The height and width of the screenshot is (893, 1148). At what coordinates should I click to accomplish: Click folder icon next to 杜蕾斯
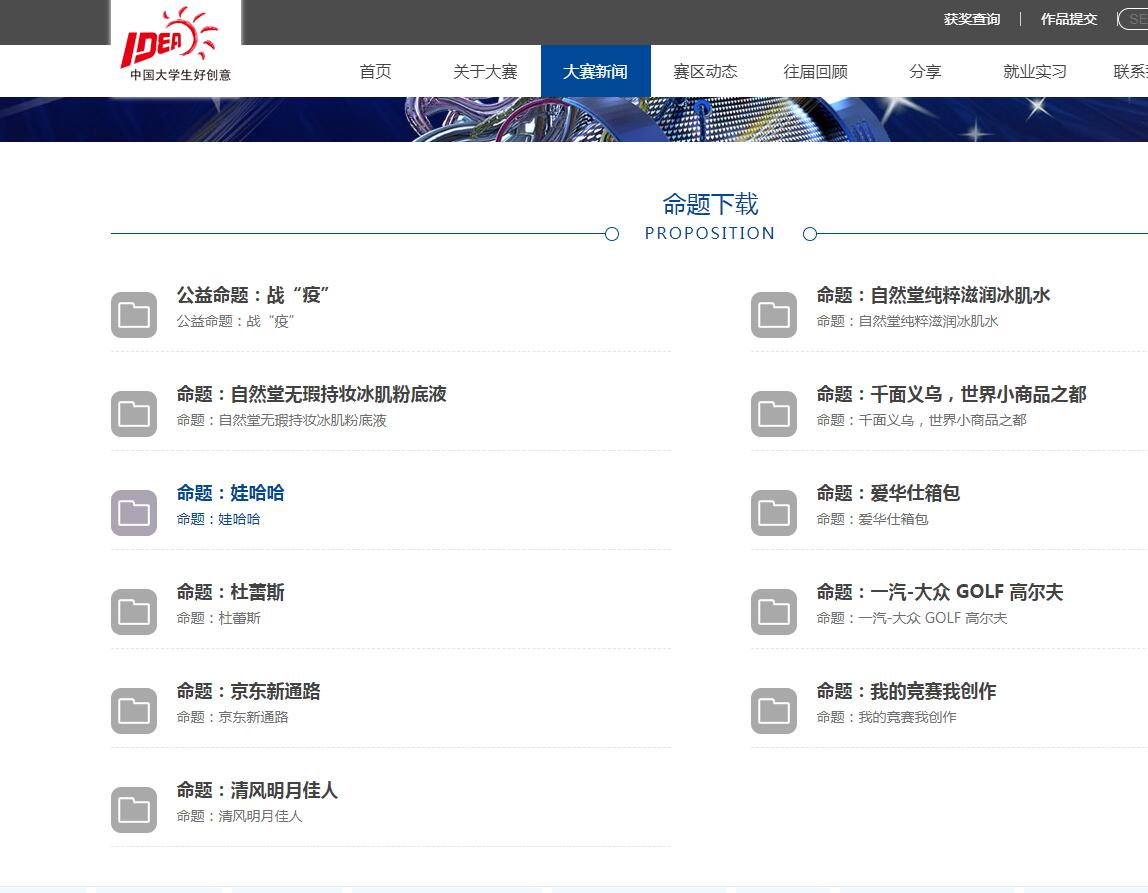(x=134, y=612)
